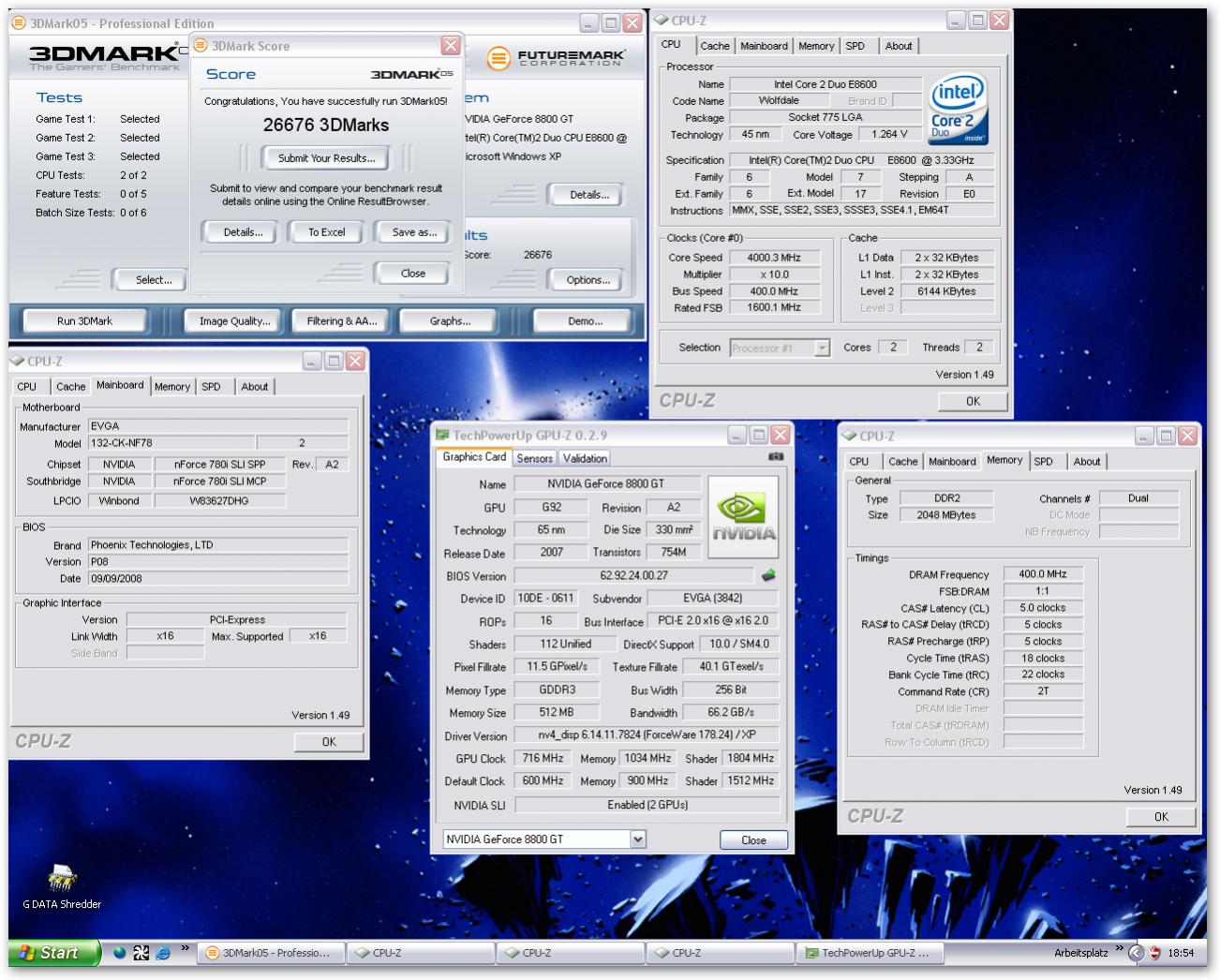Click the Internet Explorer quick launch icon
Image resolution: width=1220 pixels, height=980 pixels.
[162, 953]
